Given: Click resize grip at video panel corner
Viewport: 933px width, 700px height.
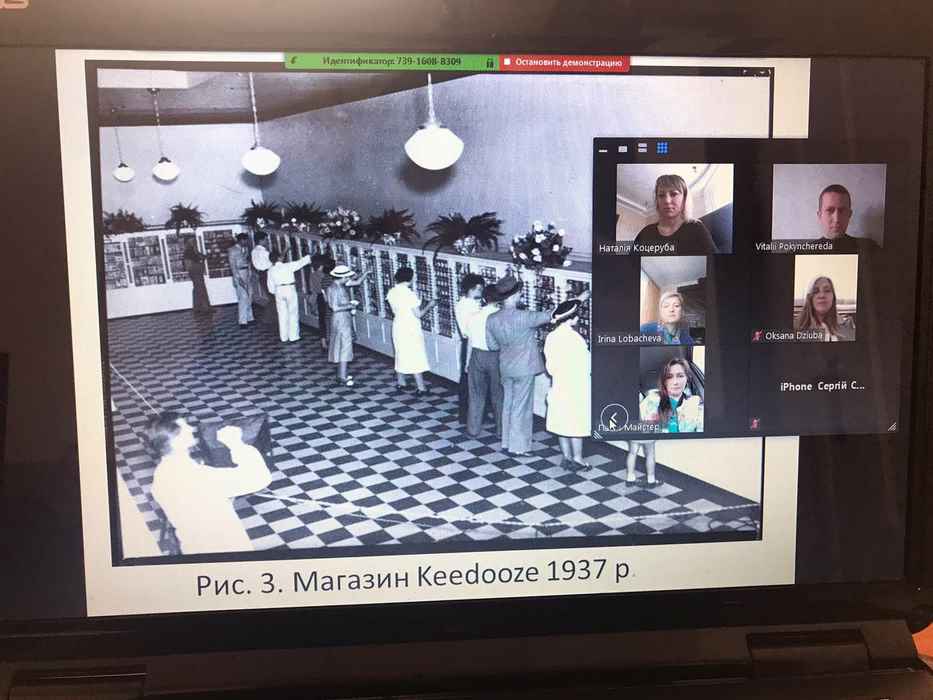Looking at the screenshot, I should (891, 427).
